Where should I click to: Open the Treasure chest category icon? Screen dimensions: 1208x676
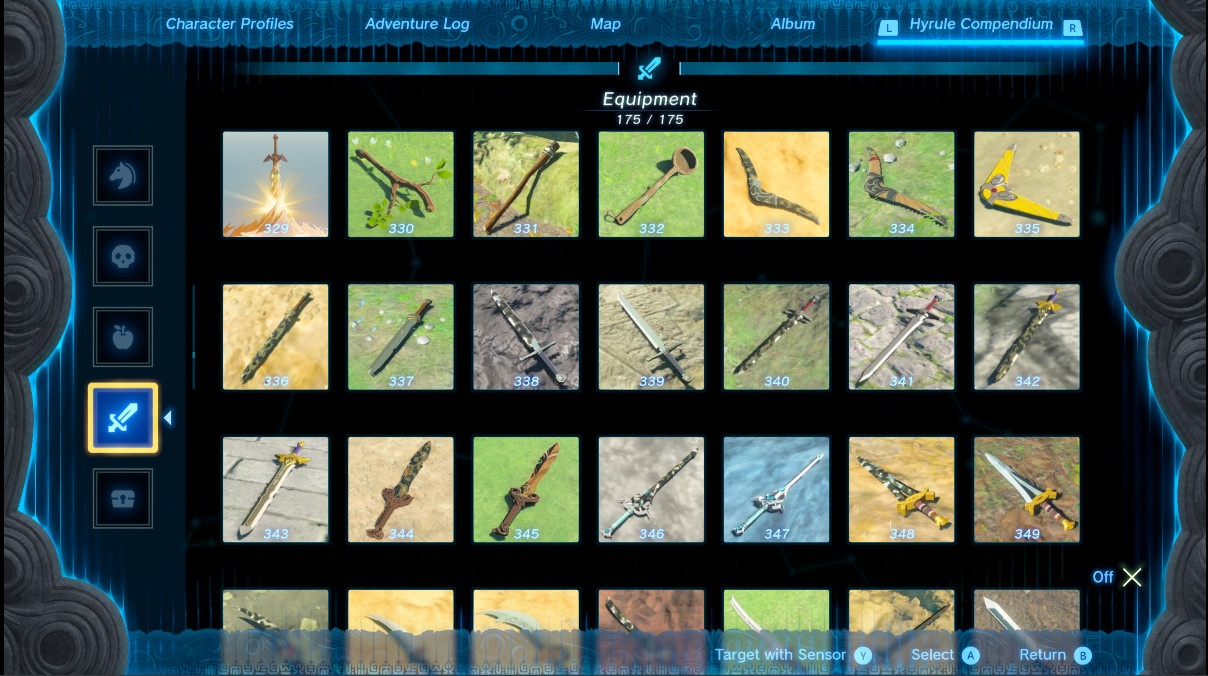coord(123,498)
